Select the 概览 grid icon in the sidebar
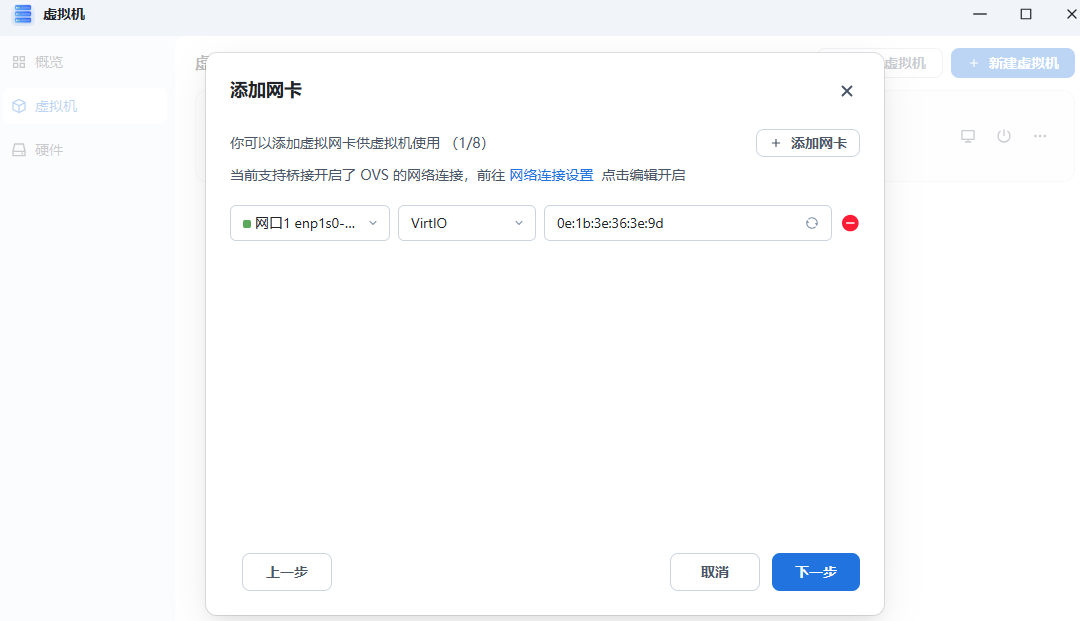Viewport: 1080px width, 621px height. click(18, 61)
